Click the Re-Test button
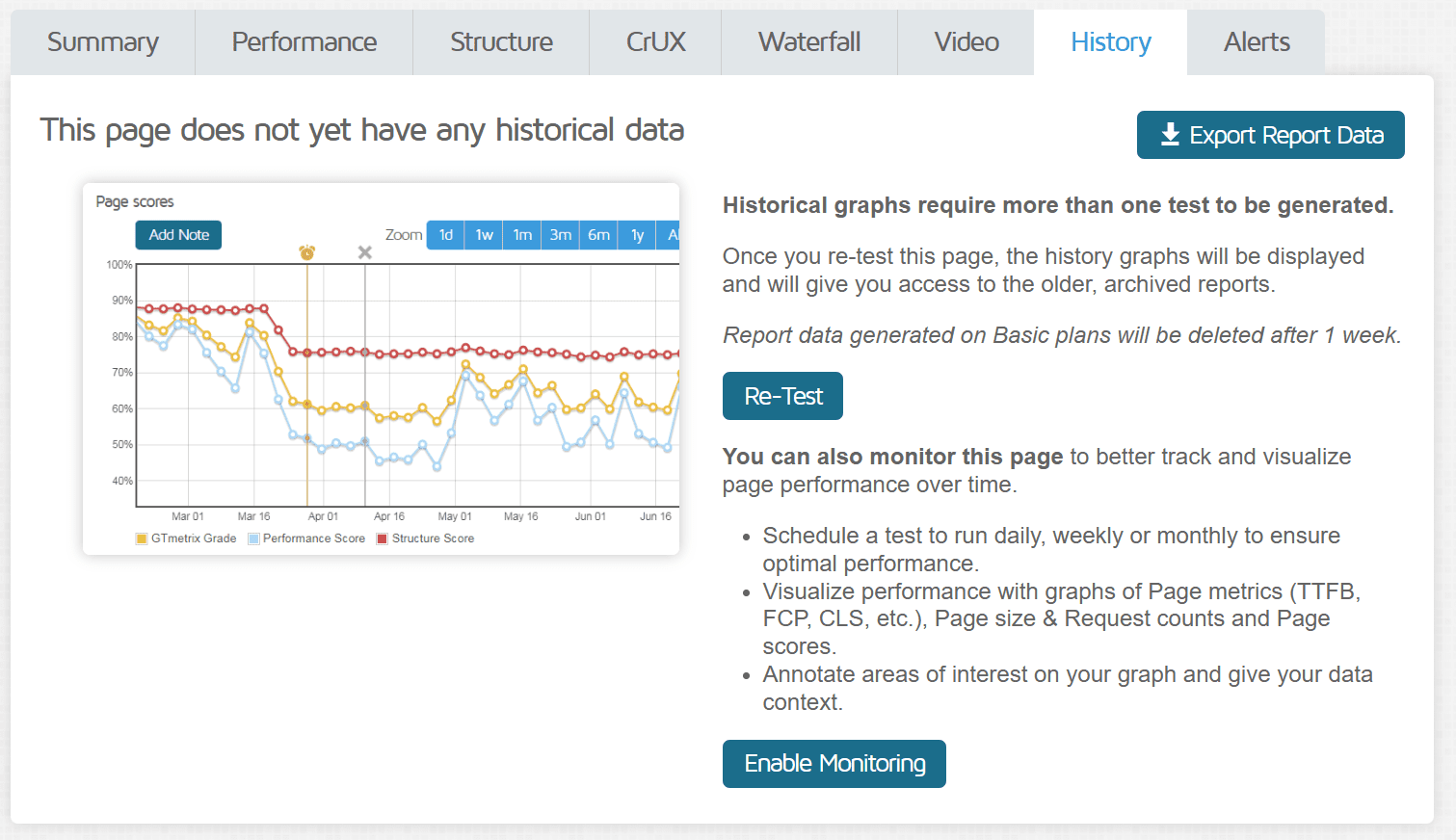This screenshot has width=1456, height=840. [782, 396]
